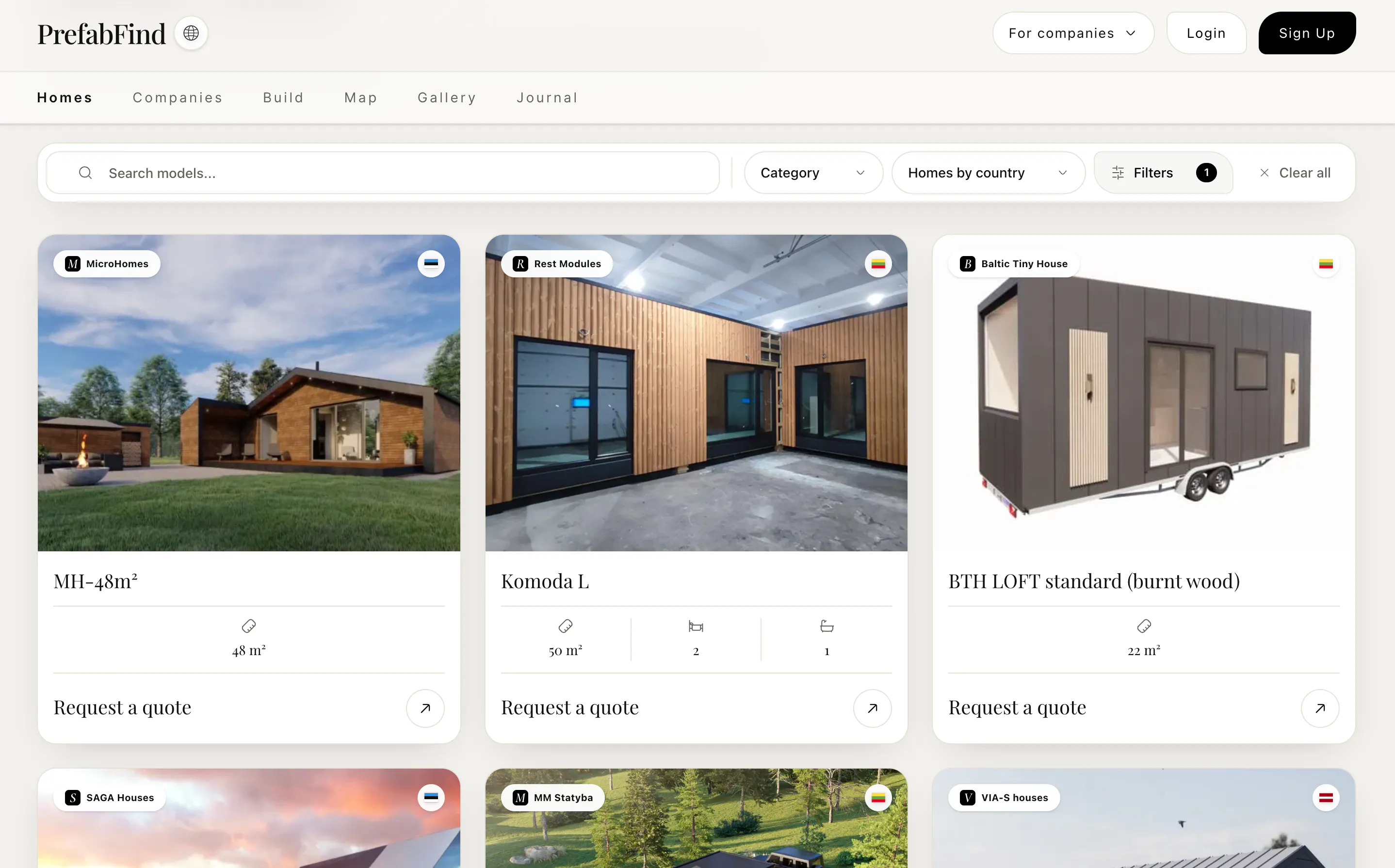Go to PrefabFind home logo
The width and height of the screenshot is (1395, 868).
[101, 34]
